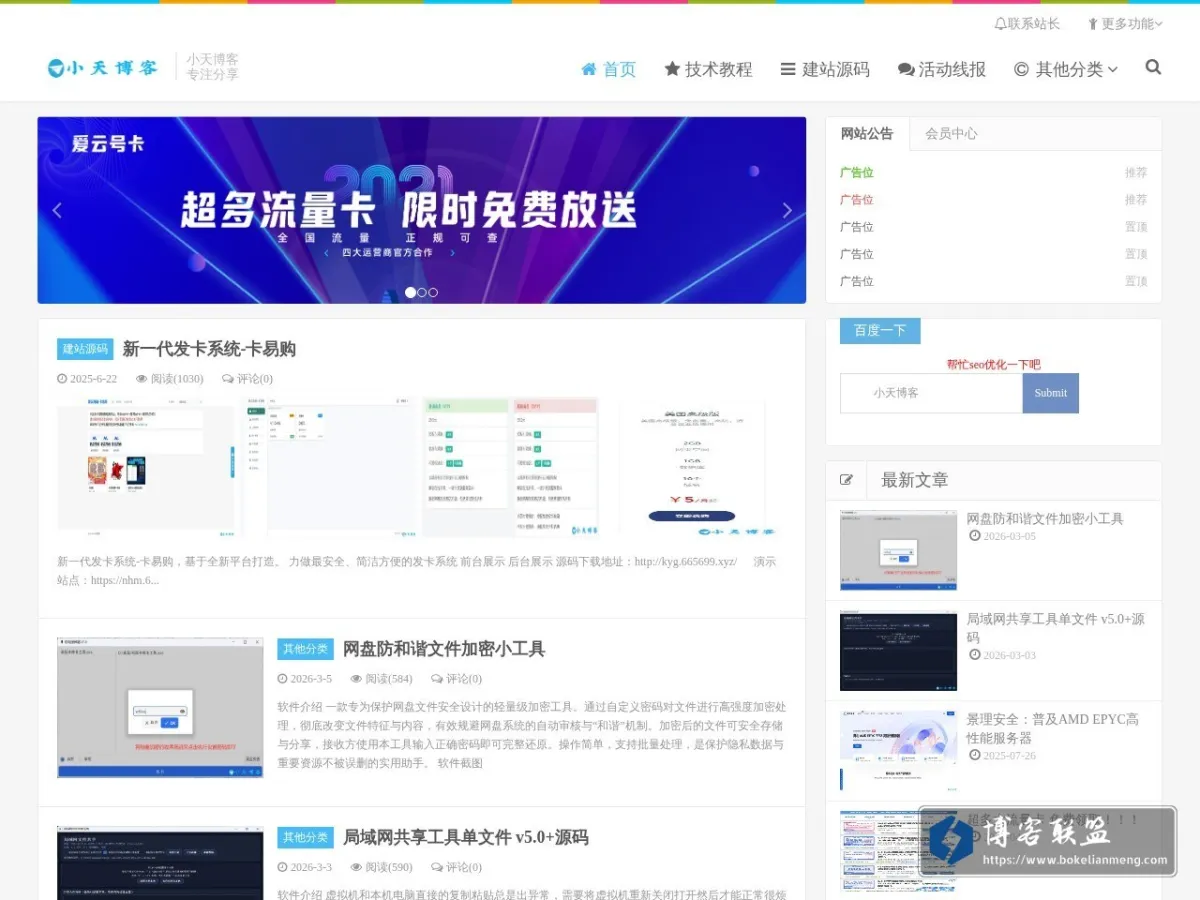
Task: Open sidebar thumbnail for 网盘防和谐文件加密小工具
Action: pyautogui.click(x=898, y=551)
